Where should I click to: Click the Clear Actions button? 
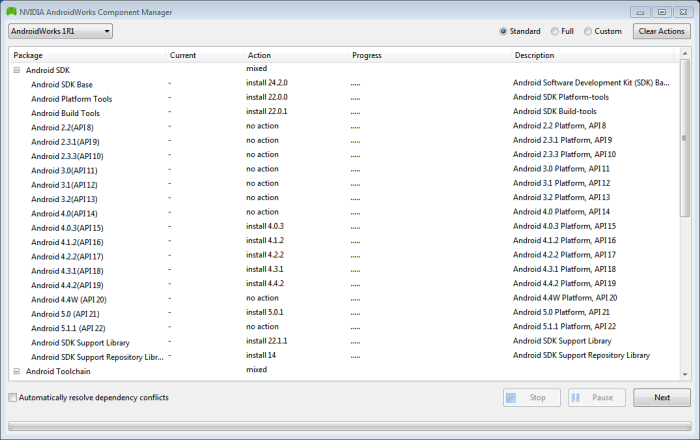point(661,31)
